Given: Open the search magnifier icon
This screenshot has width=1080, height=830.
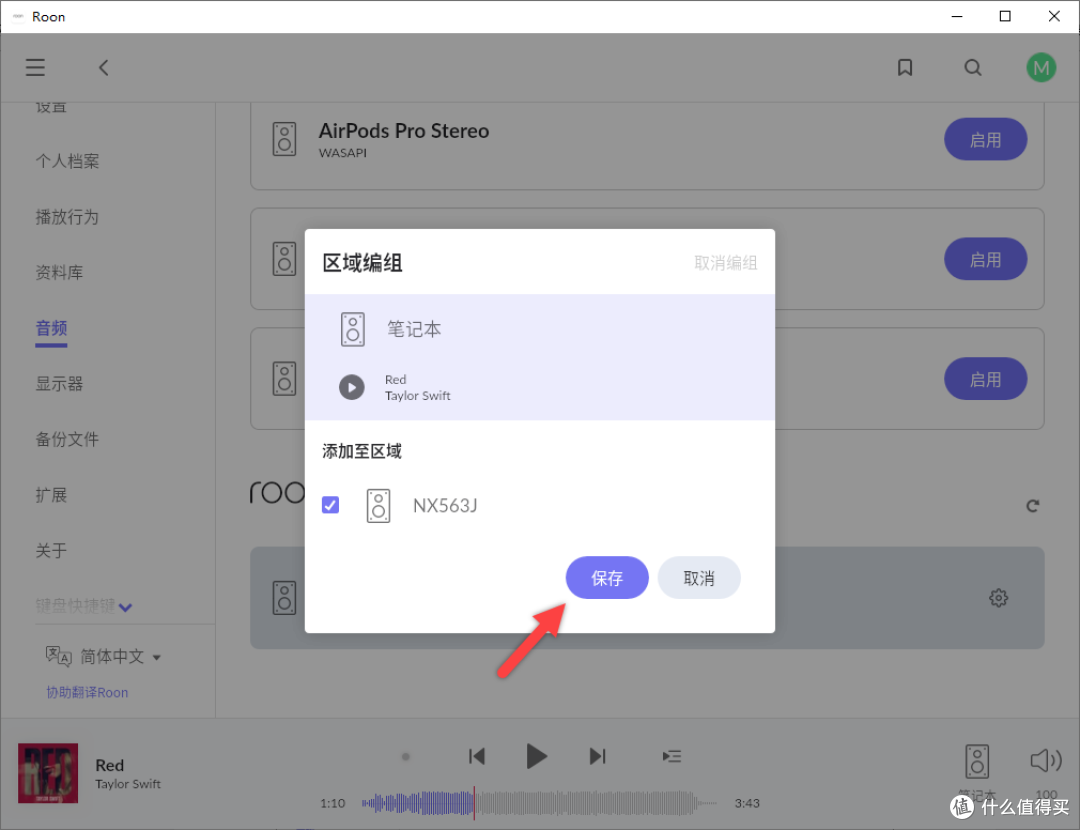Looking at the screenshot, I should [x=972, y=68].
